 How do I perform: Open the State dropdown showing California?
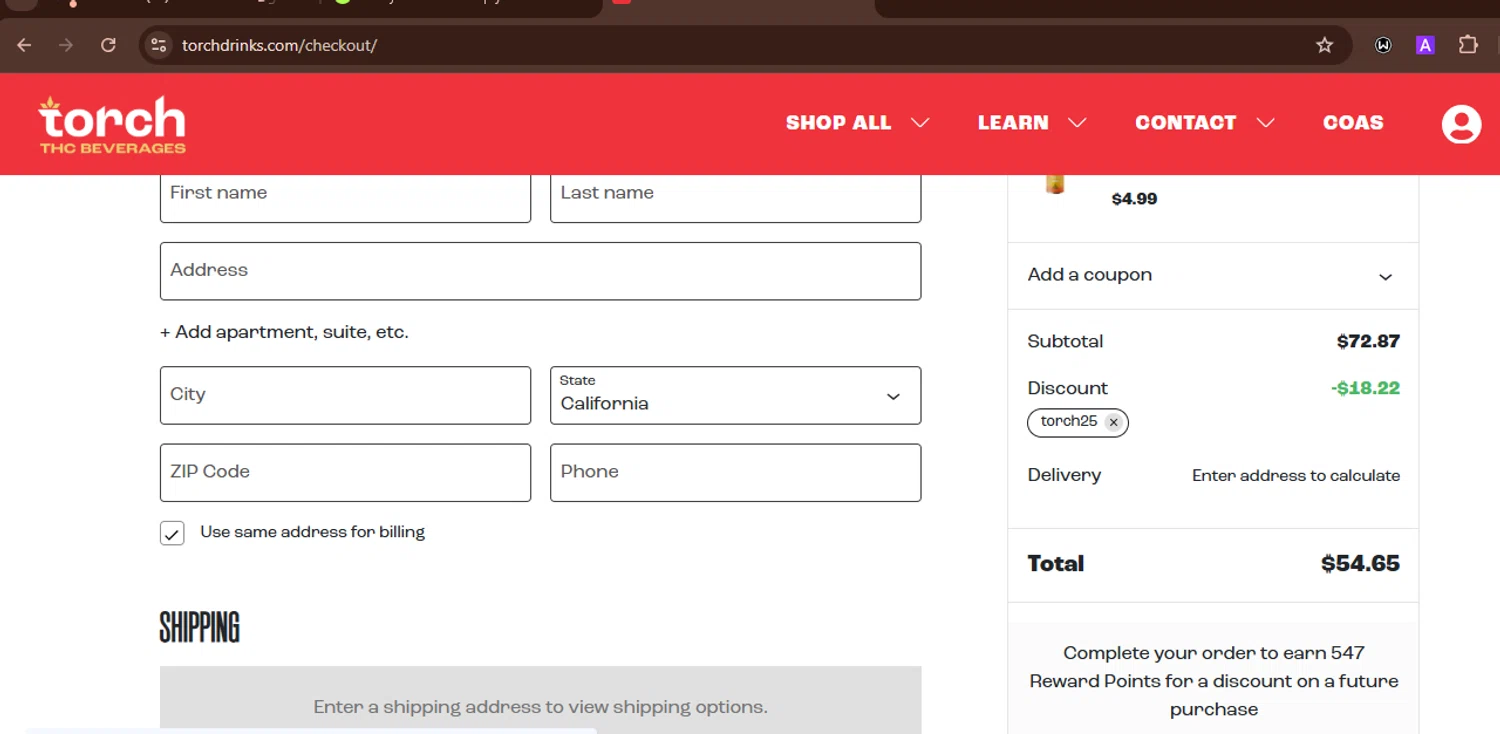(x=735, y=395)
